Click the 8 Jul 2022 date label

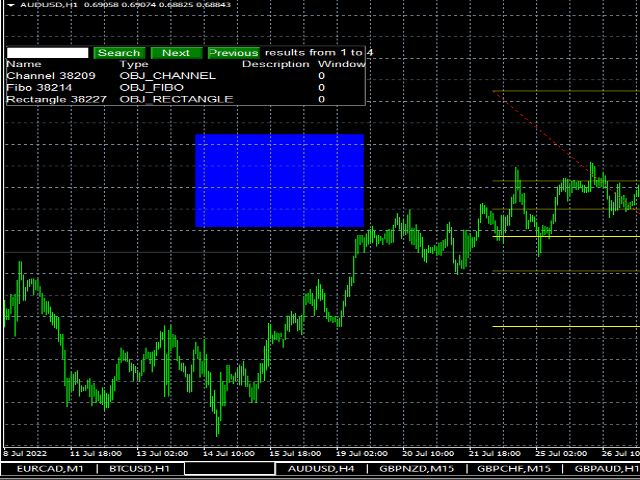(25, 454)
